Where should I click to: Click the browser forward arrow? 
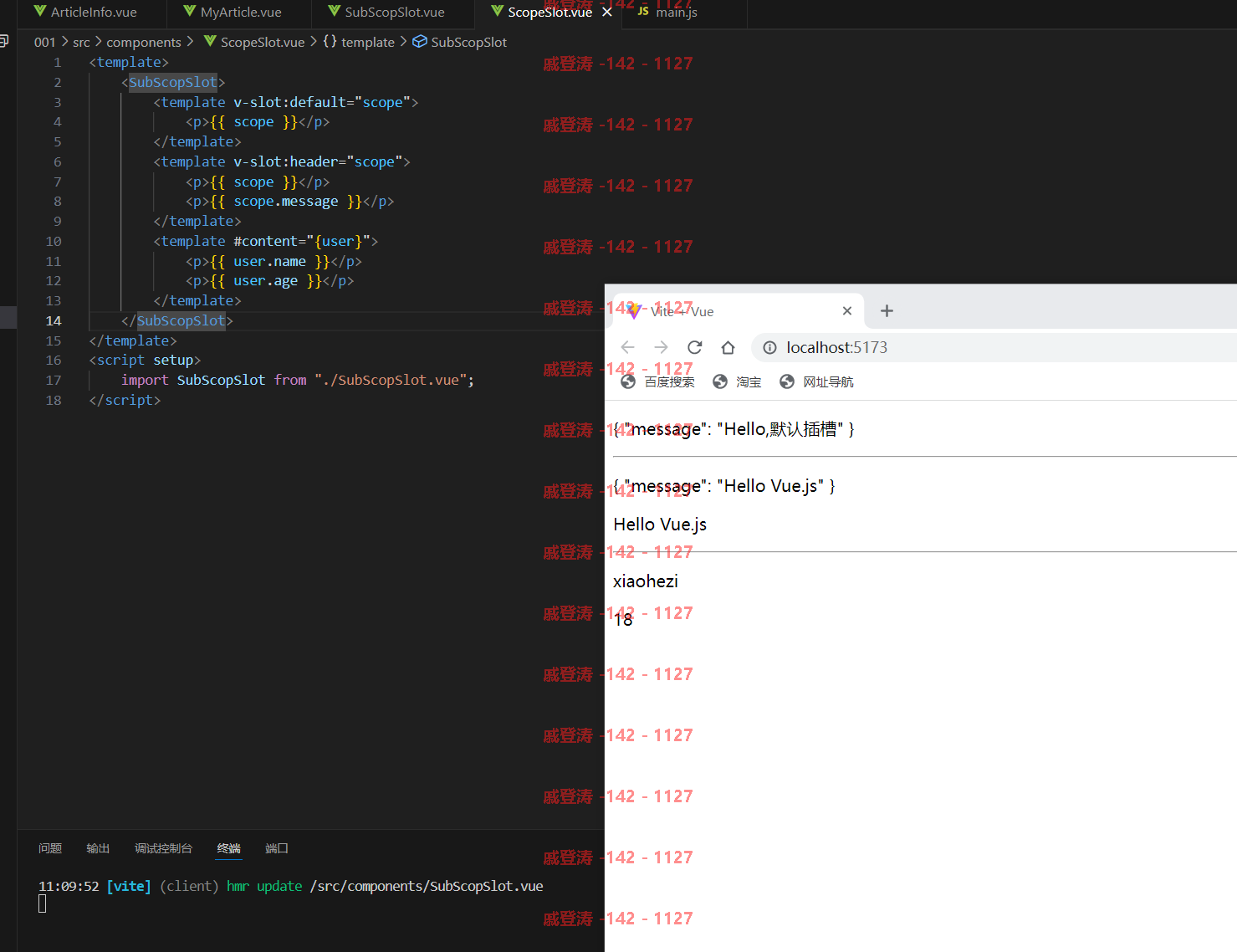(661, 347)
